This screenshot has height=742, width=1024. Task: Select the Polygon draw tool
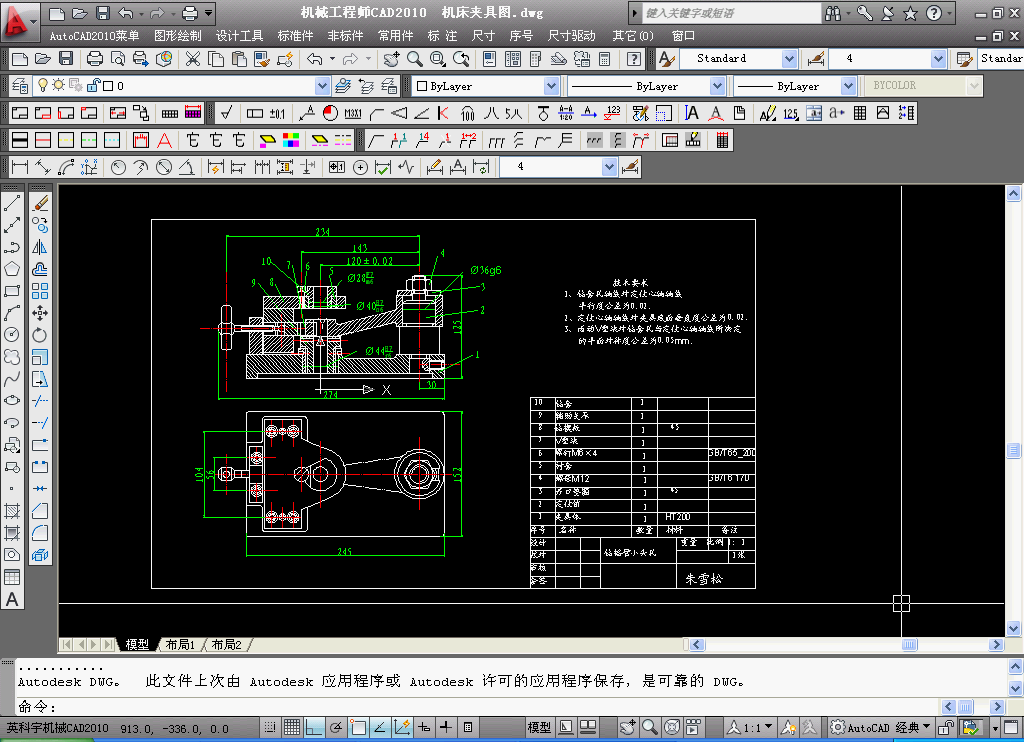pos(12,269)
